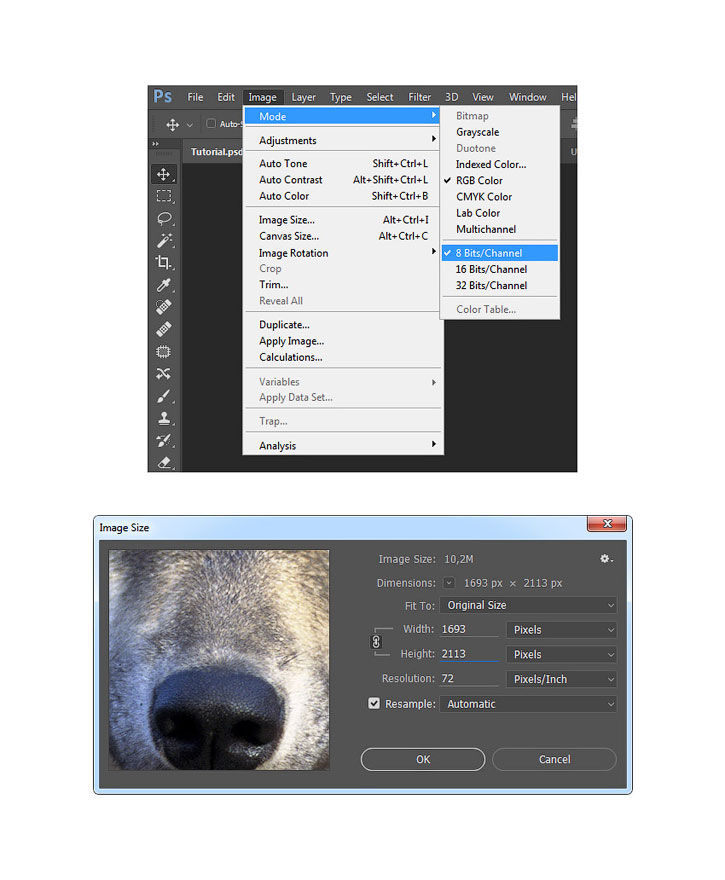Viewport: 725px width, 880px height.
Task: Click Move tool icon in options bar
Action: 172,125
